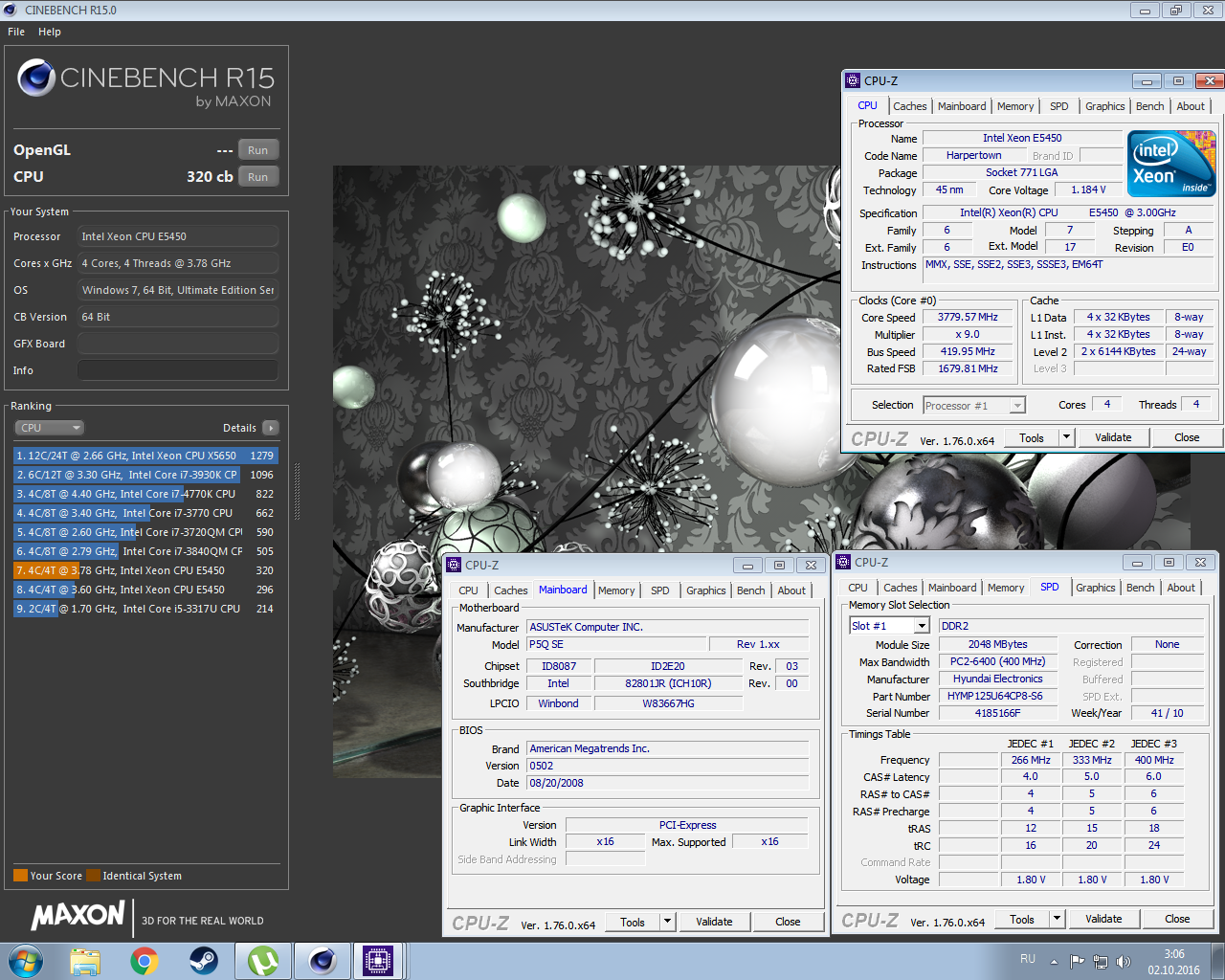Click the CPU-Z SPD window title icon
1225x980 pixels.
844,562
